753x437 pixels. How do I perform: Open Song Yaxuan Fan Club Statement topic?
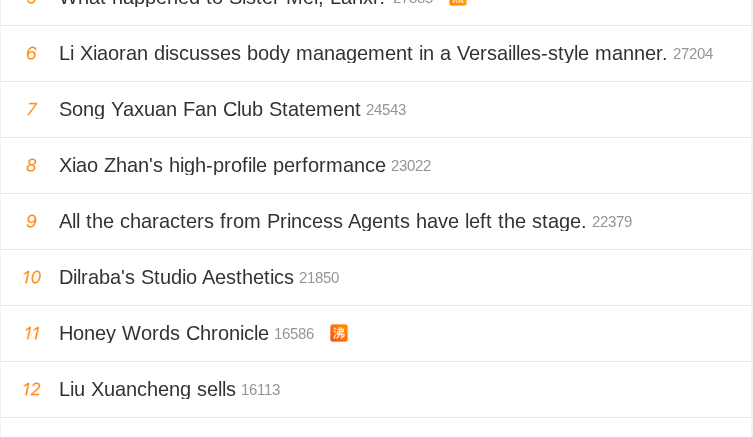coord(209,109)
